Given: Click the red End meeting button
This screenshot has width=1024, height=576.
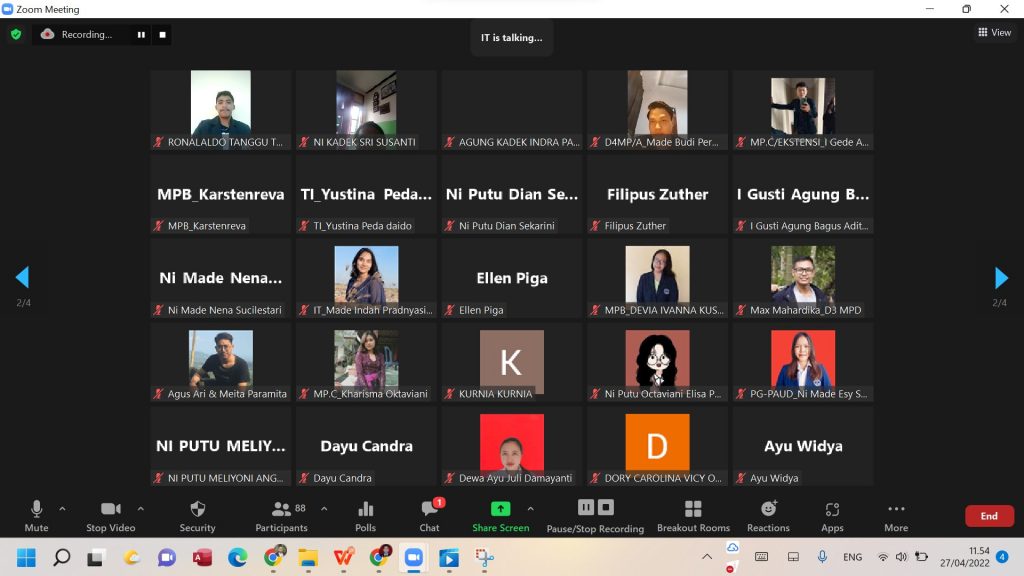Looking at the screenshot, I should click(x=988, y=516).
